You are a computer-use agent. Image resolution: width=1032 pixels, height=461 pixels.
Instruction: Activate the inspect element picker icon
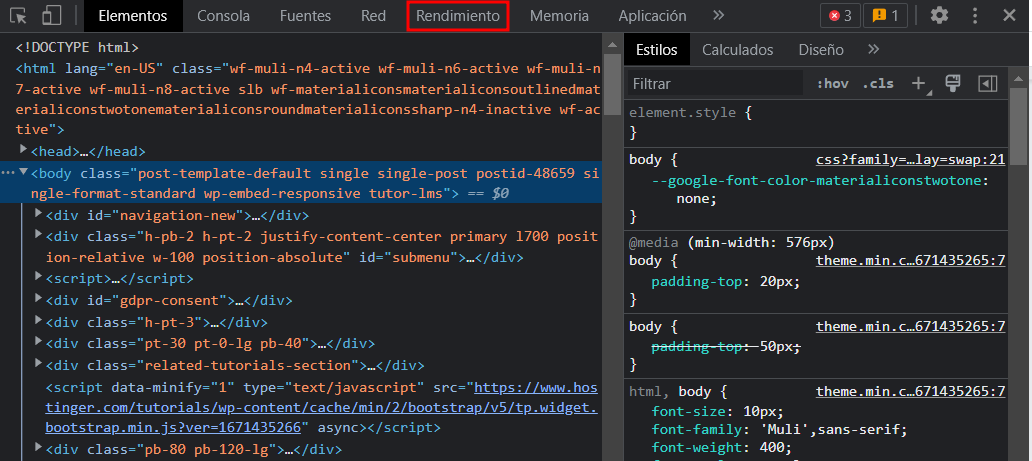[21, 16]
